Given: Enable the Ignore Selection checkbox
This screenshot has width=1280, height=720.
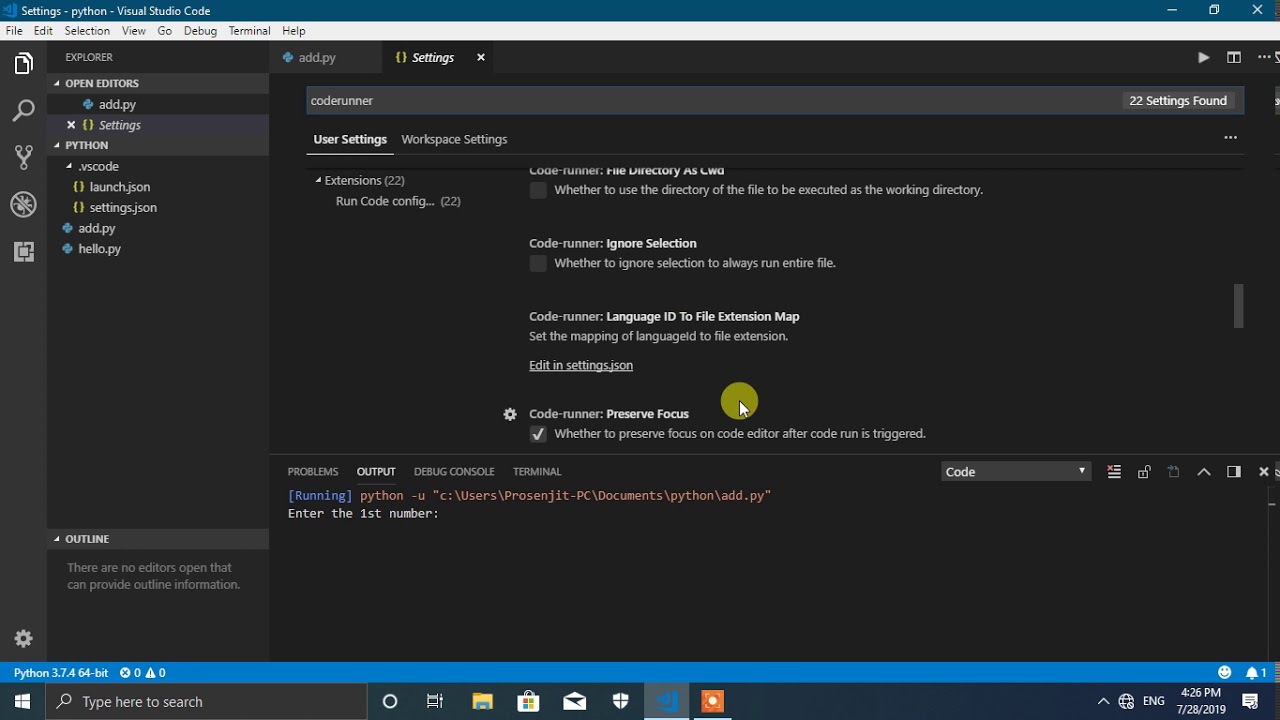Looking at the screenshot, I should 538,263.
